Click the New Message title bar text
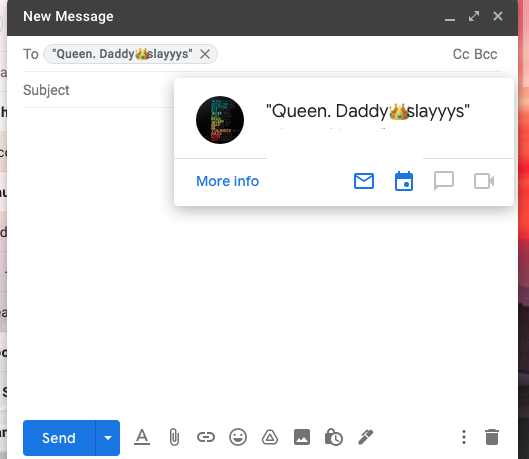 pyautogui.click(x=68, y=16)
